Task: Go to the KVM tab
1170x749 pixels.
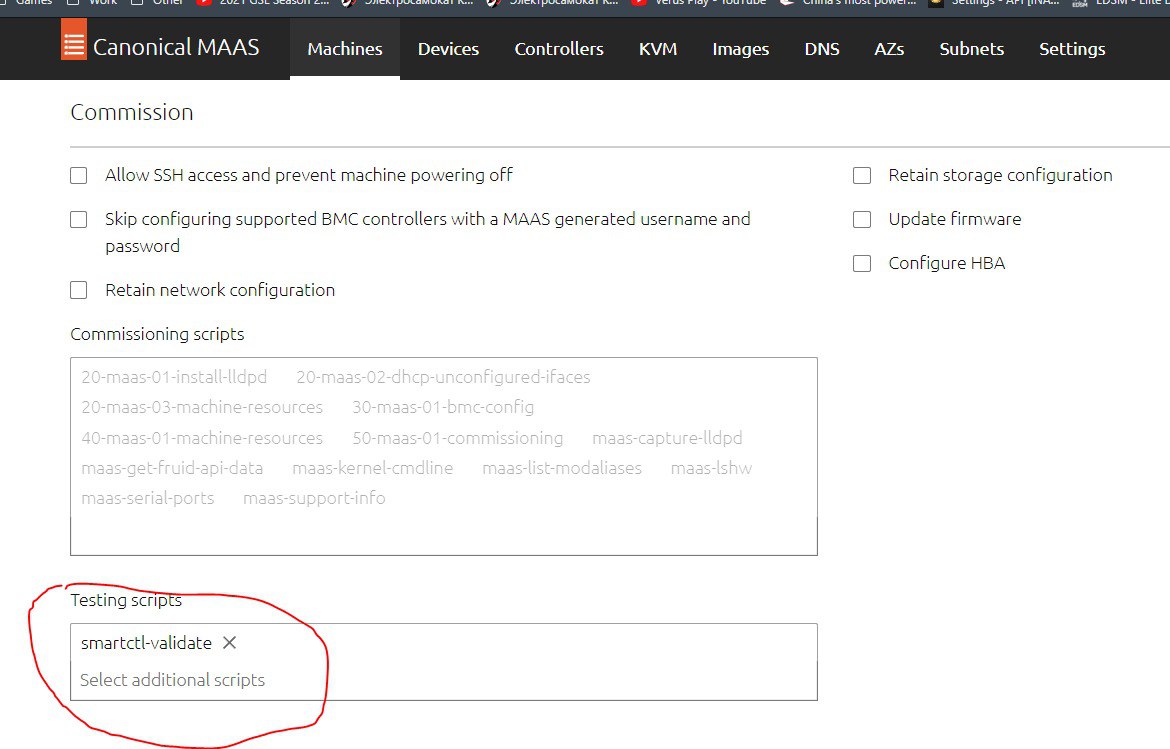Action: coord(657,49)
